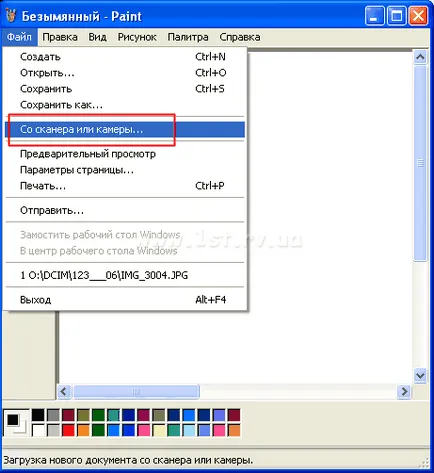
Task: Pick the light sky-blue palette swatch
Action: [x=189, y=430]
